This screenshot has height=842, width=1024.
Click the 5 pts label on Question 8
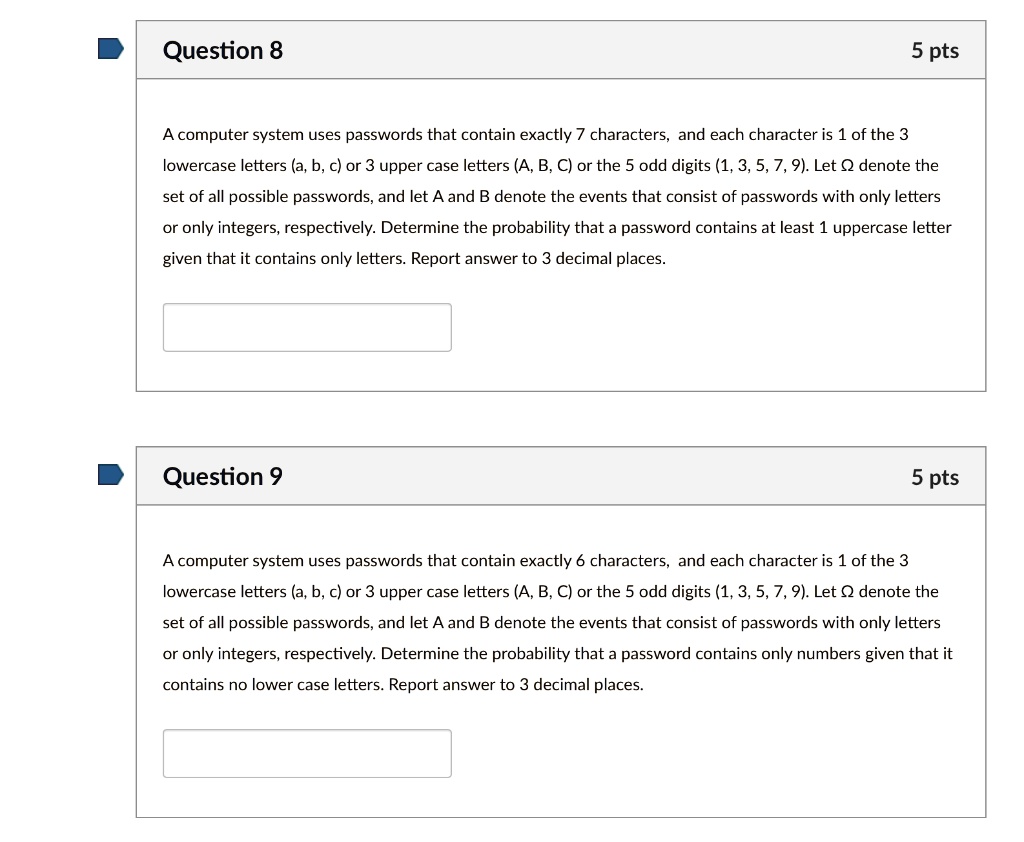coord(936,49)
